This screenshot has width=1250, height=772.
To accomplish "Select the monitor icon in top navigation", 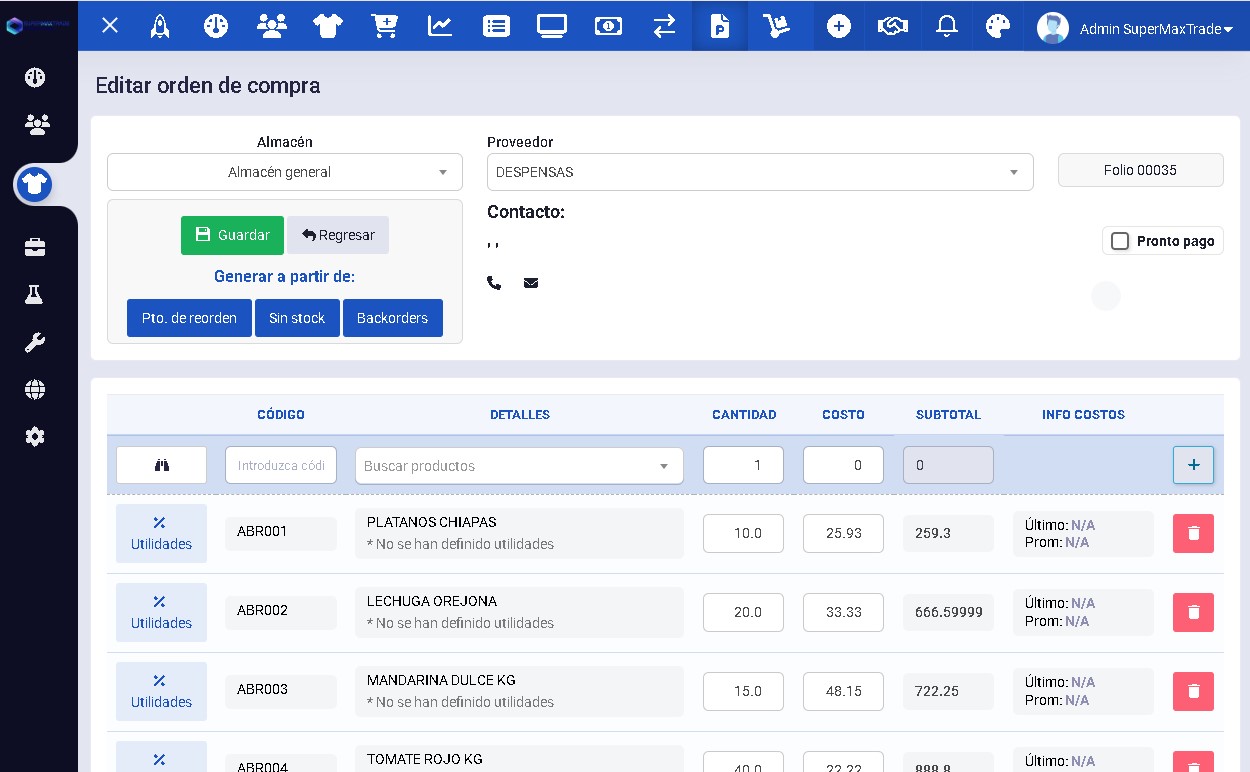I will [551, 27].
